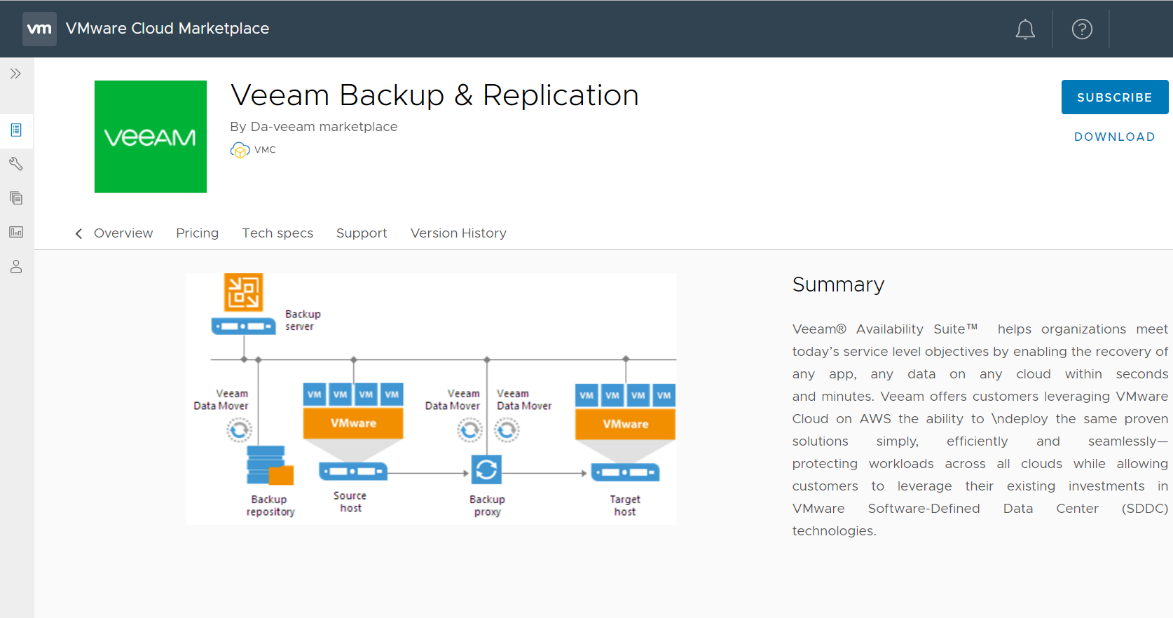Open the notifications bell
Image resolution: width=1173 pixels, height=618 pixels.
click(x=1025, y=29)
